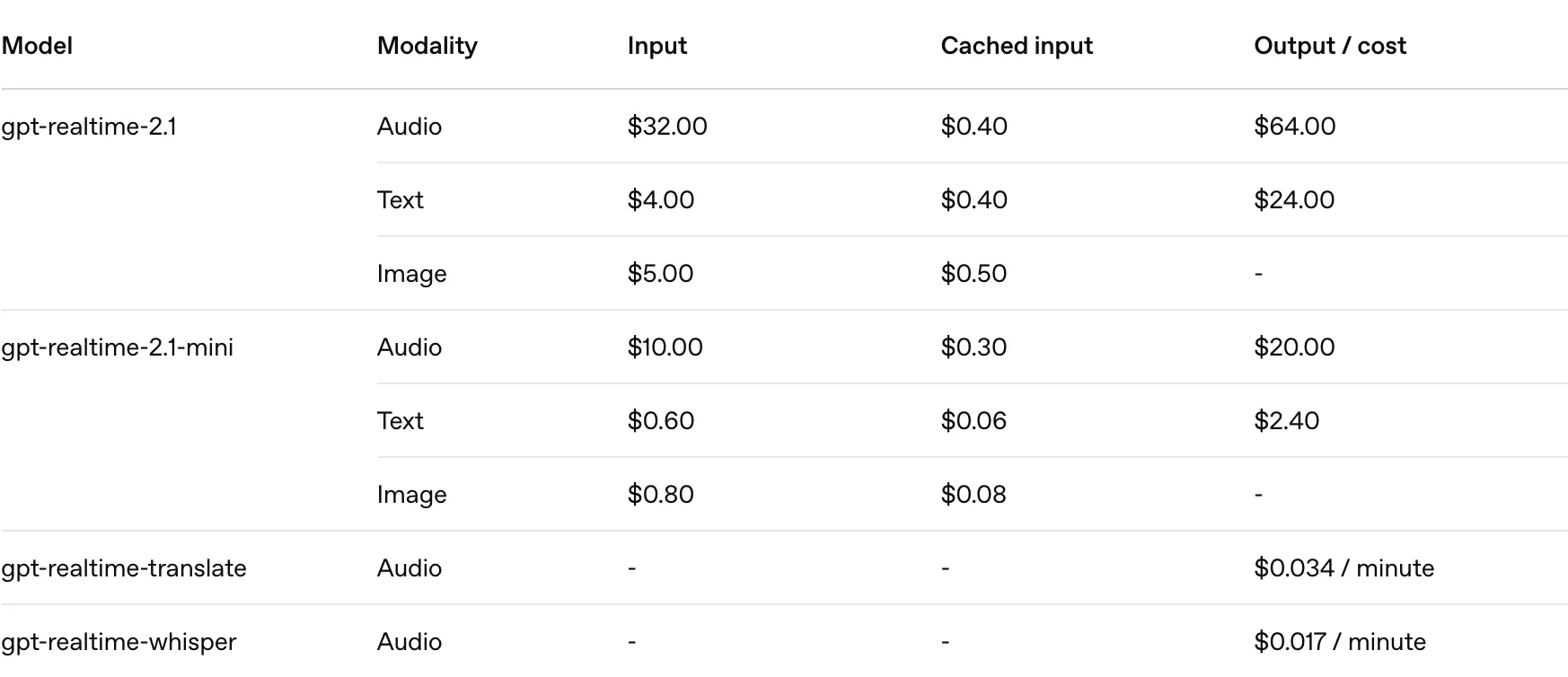Viewport: 1568px width, 677px height.
Task: Click the $0.08 cached image price
Action: 973,495
